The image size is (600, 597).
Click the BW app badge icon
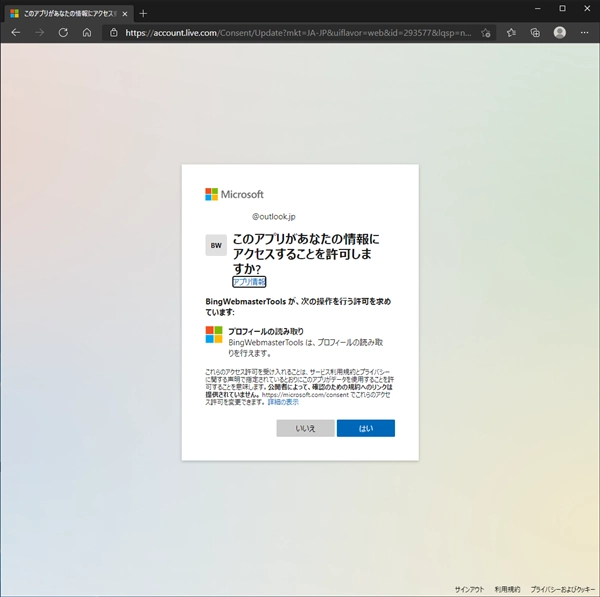216,245
